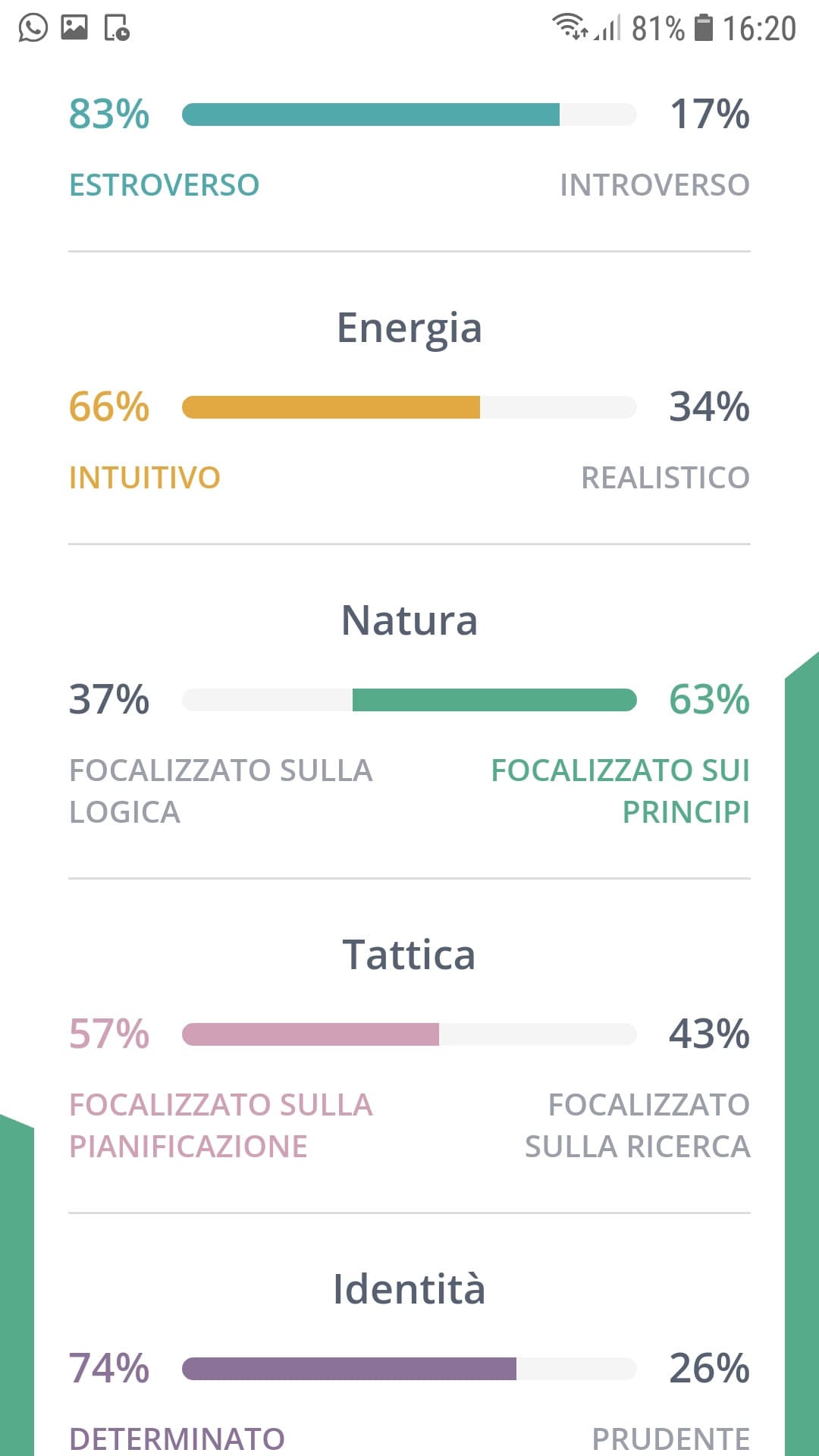Viewport: 819px width, 1456px height.
Task: Click the purple Identità percentage bar
Action: coord(409,1369)
